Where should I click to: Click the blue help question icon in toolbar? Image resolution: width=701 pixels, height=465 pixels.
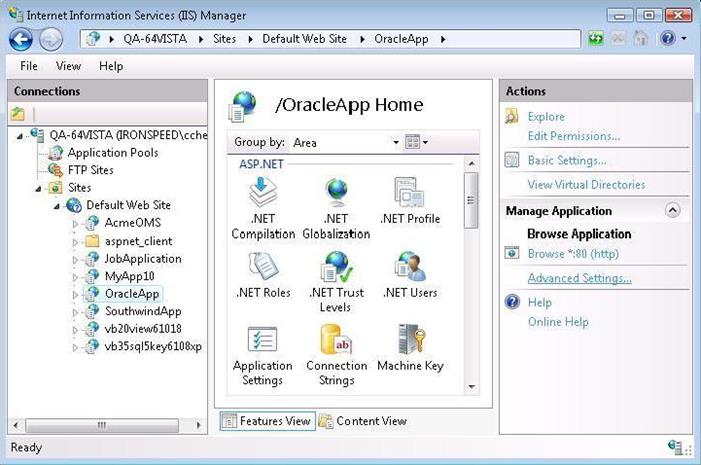pos(667,38)
